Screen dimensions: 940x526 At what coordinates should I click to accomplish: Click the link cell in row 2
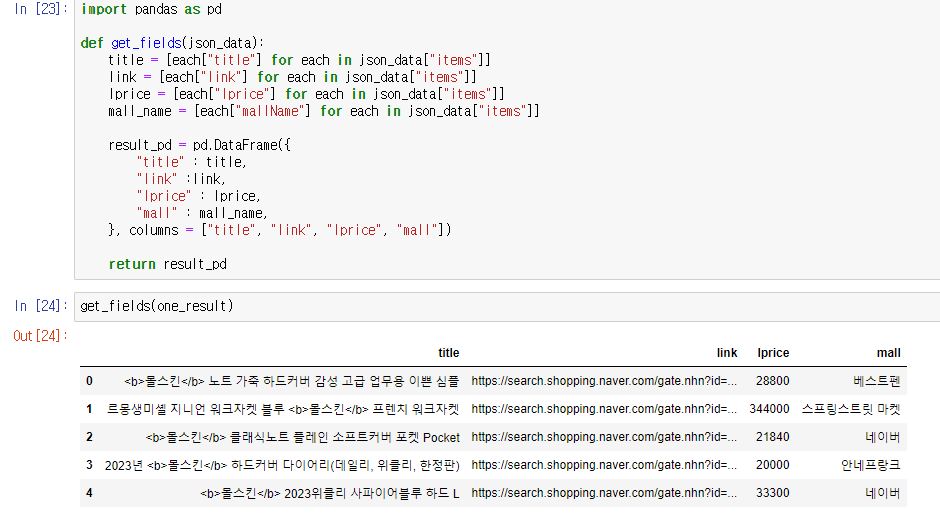[x=604, y=438]
